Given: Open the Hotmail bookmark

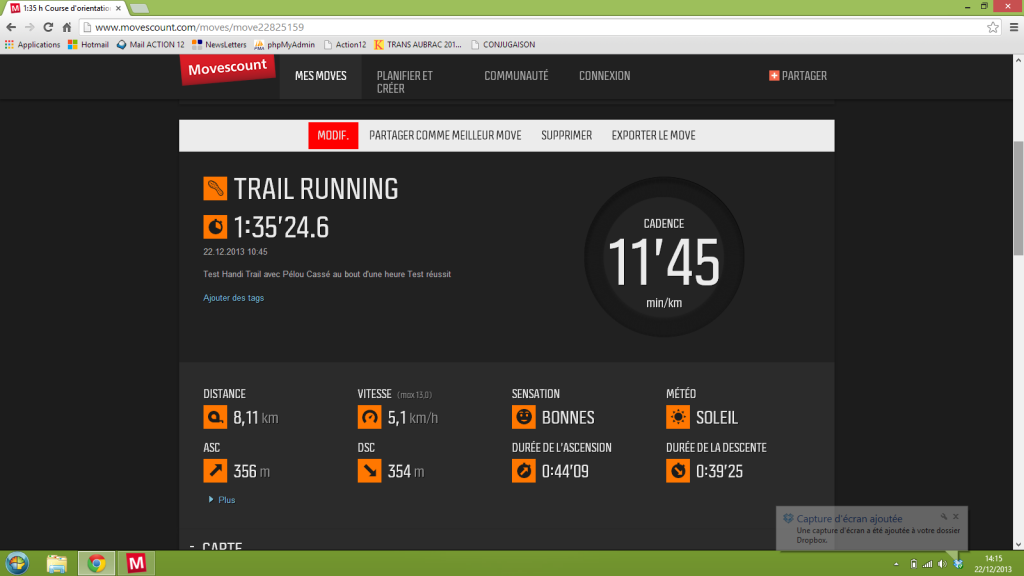Looking at the screenshot, I should pyautogui.click(x=88, y=44).
